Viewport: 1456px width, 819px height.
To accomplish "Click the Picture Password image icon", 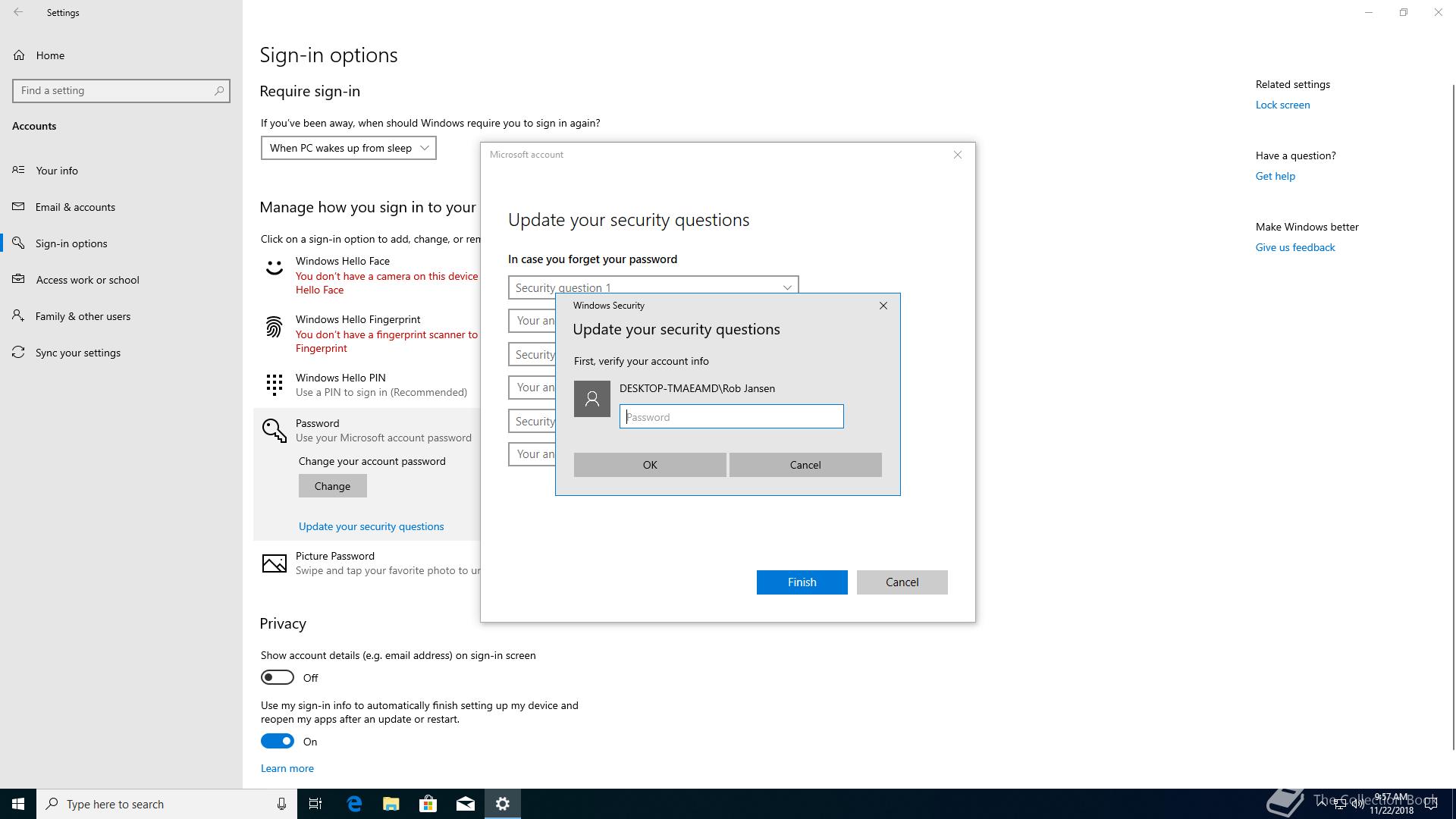I will click(275, 563).
